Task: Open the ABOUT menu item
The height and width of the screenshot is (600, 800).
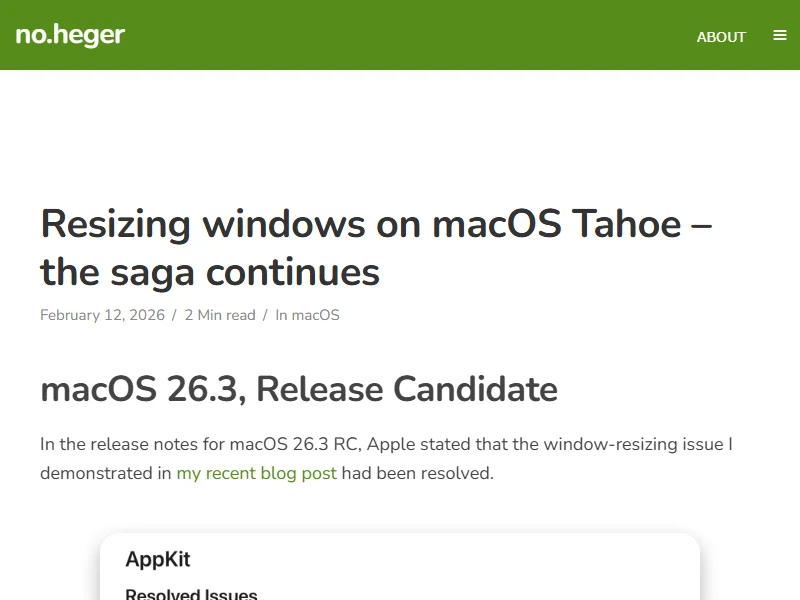Action: point(721,37)
